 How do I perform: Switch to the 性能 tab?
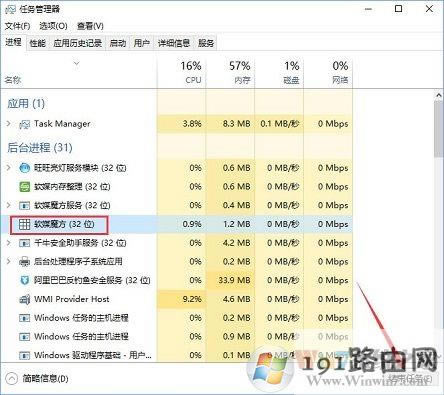[37, 43]
